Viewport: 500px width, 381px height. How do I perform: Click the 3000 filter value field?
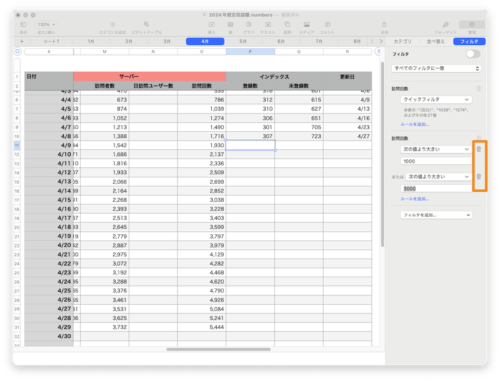click(x=436, y=189)
